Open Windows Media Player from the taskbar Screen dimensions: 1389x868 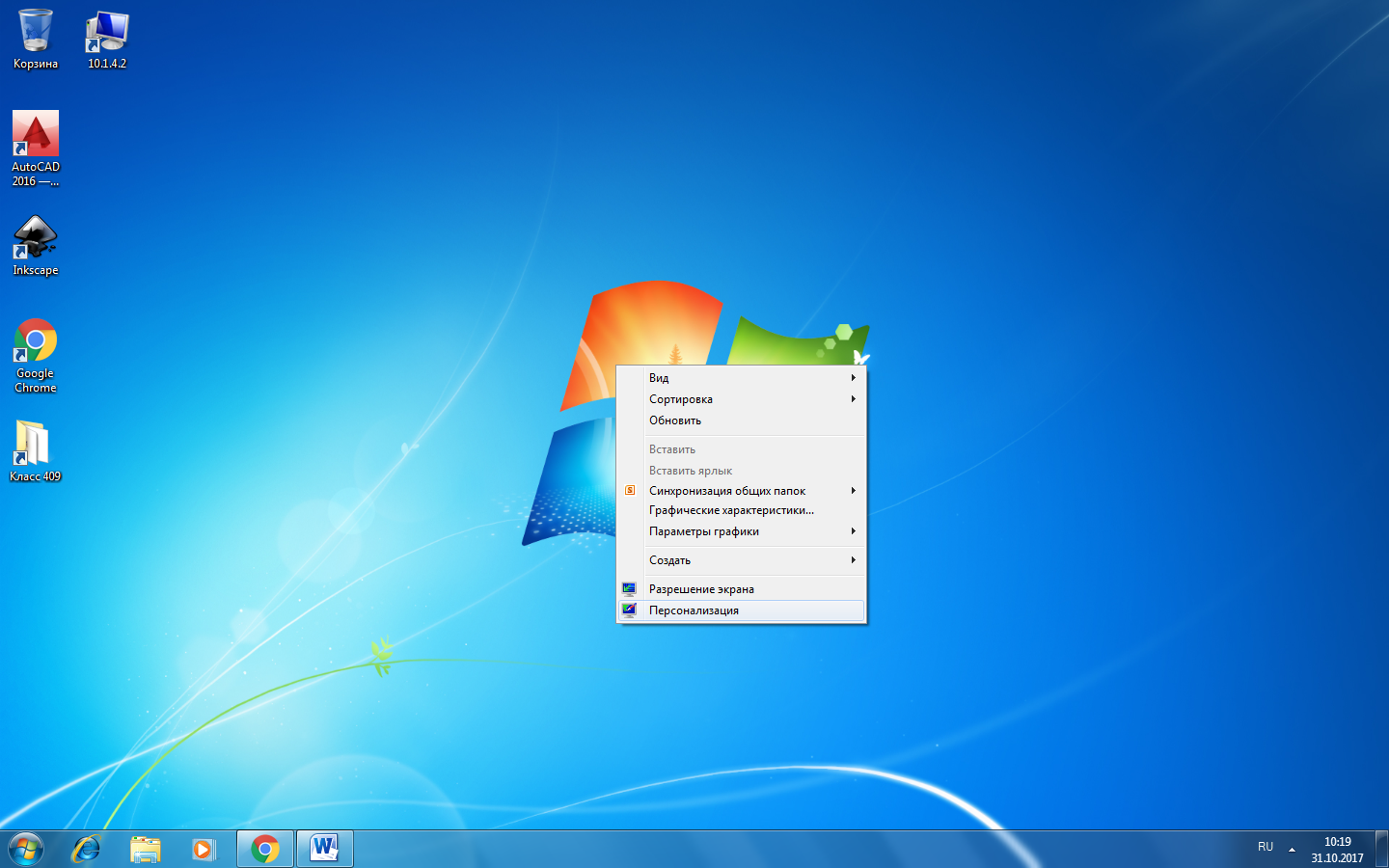point(204,849)
